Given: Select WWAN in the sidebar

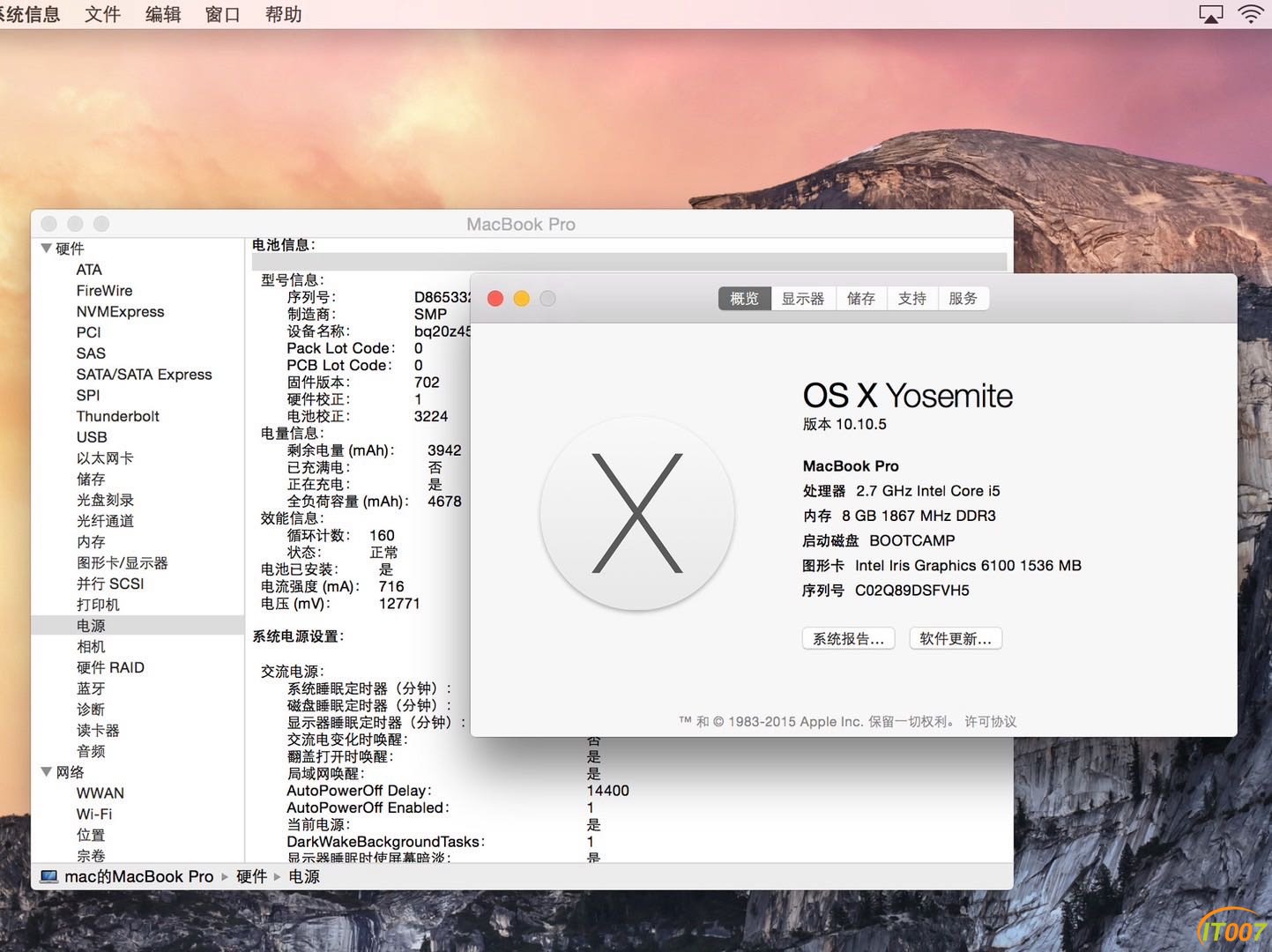Looking at the screenshot, I should click(x=100, y=793).
